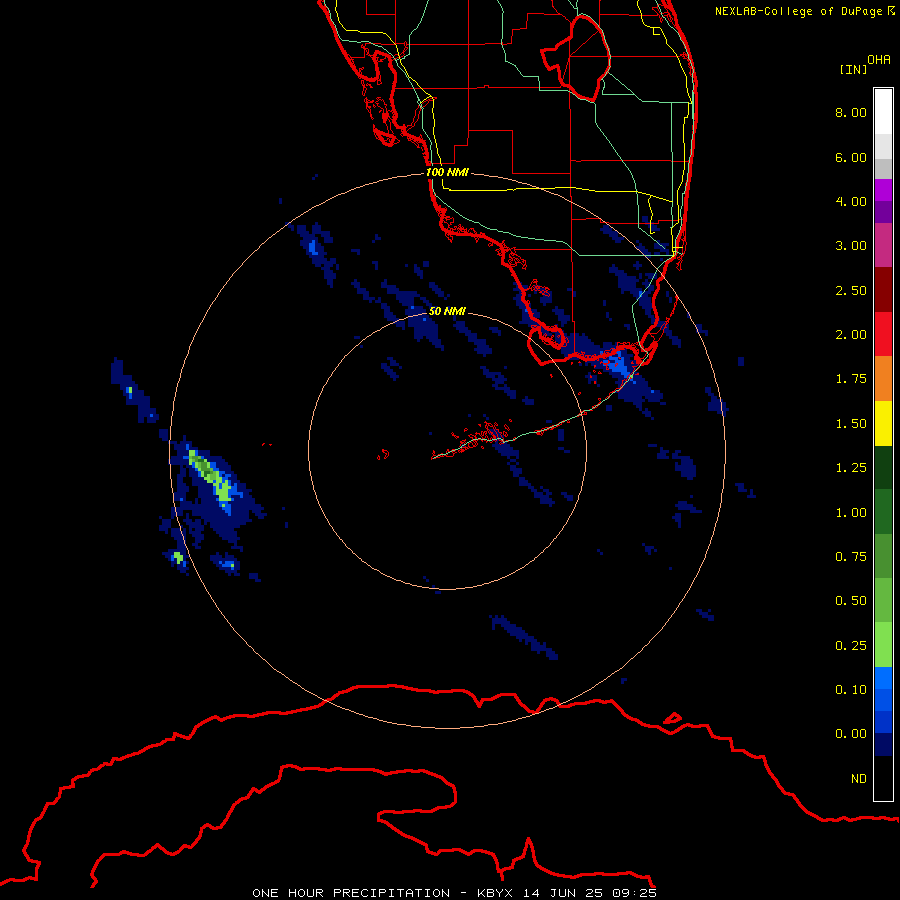Click the red 2.00 color swatch

click(883, 334)
